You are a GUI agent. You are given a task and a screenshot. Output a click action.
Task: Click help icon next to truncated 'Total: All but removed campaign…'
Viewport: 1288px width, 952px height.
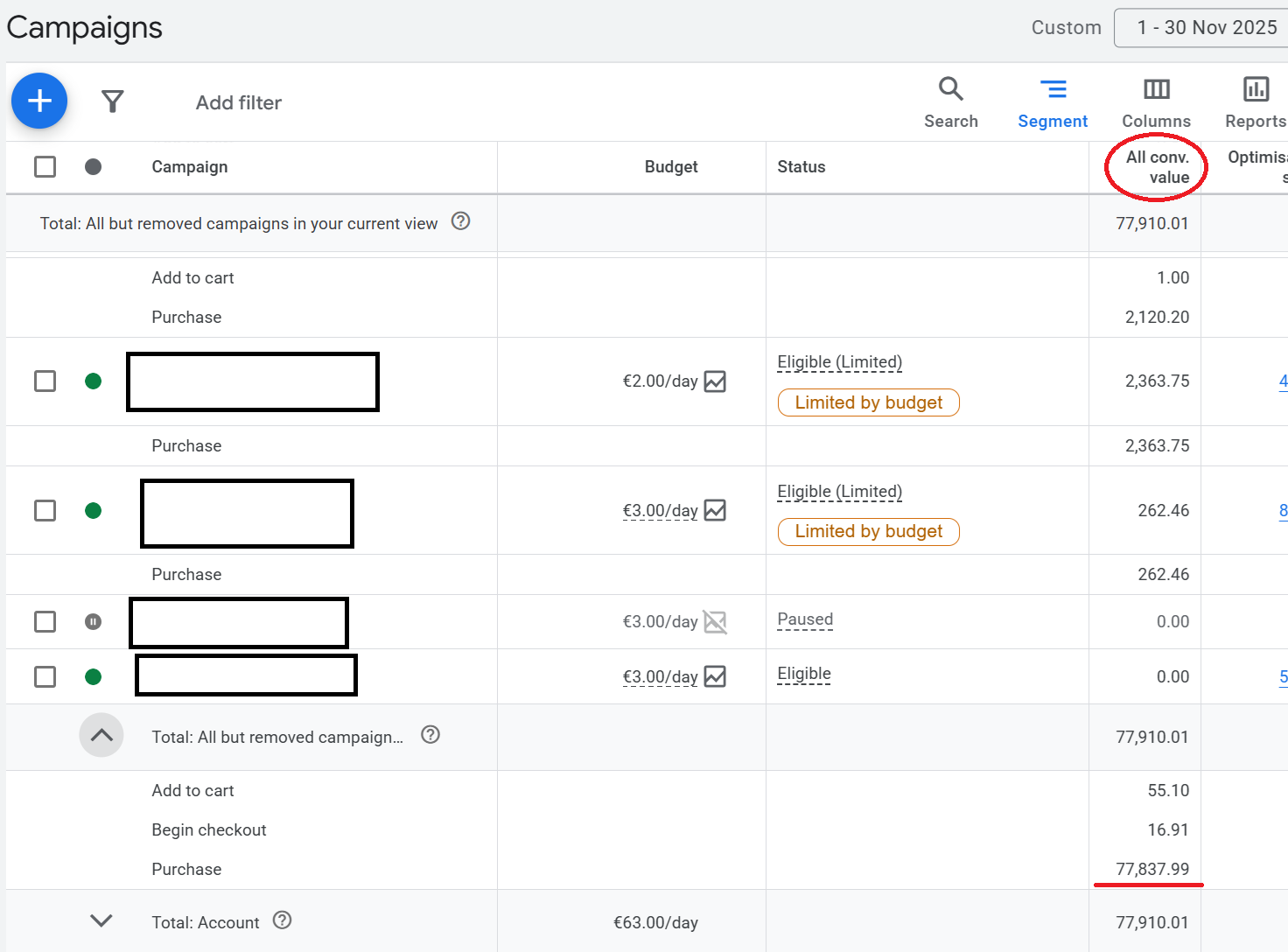[430, 735]
